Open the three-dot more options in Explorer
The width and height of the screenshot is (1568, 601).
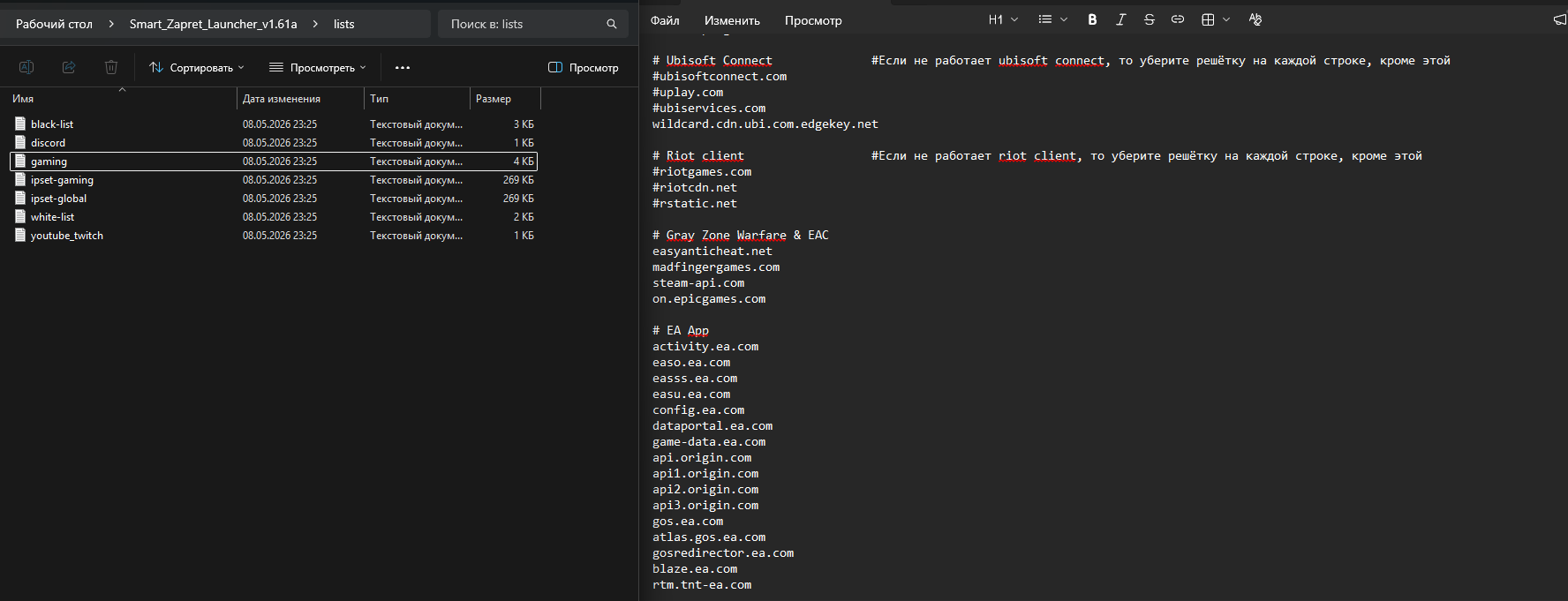pos(403,67)
